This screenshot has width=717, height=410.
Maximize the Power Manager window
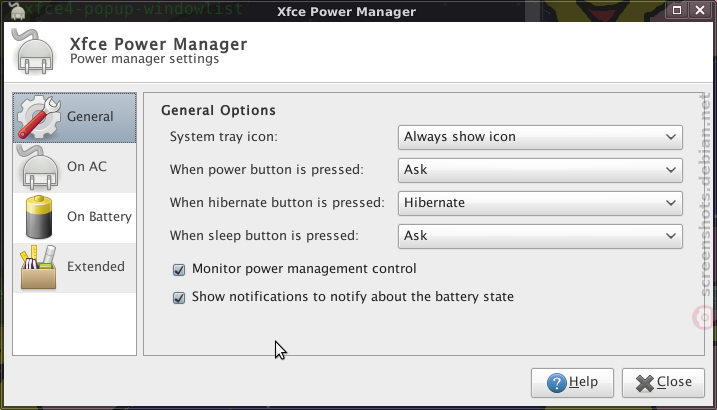(677, 10)
